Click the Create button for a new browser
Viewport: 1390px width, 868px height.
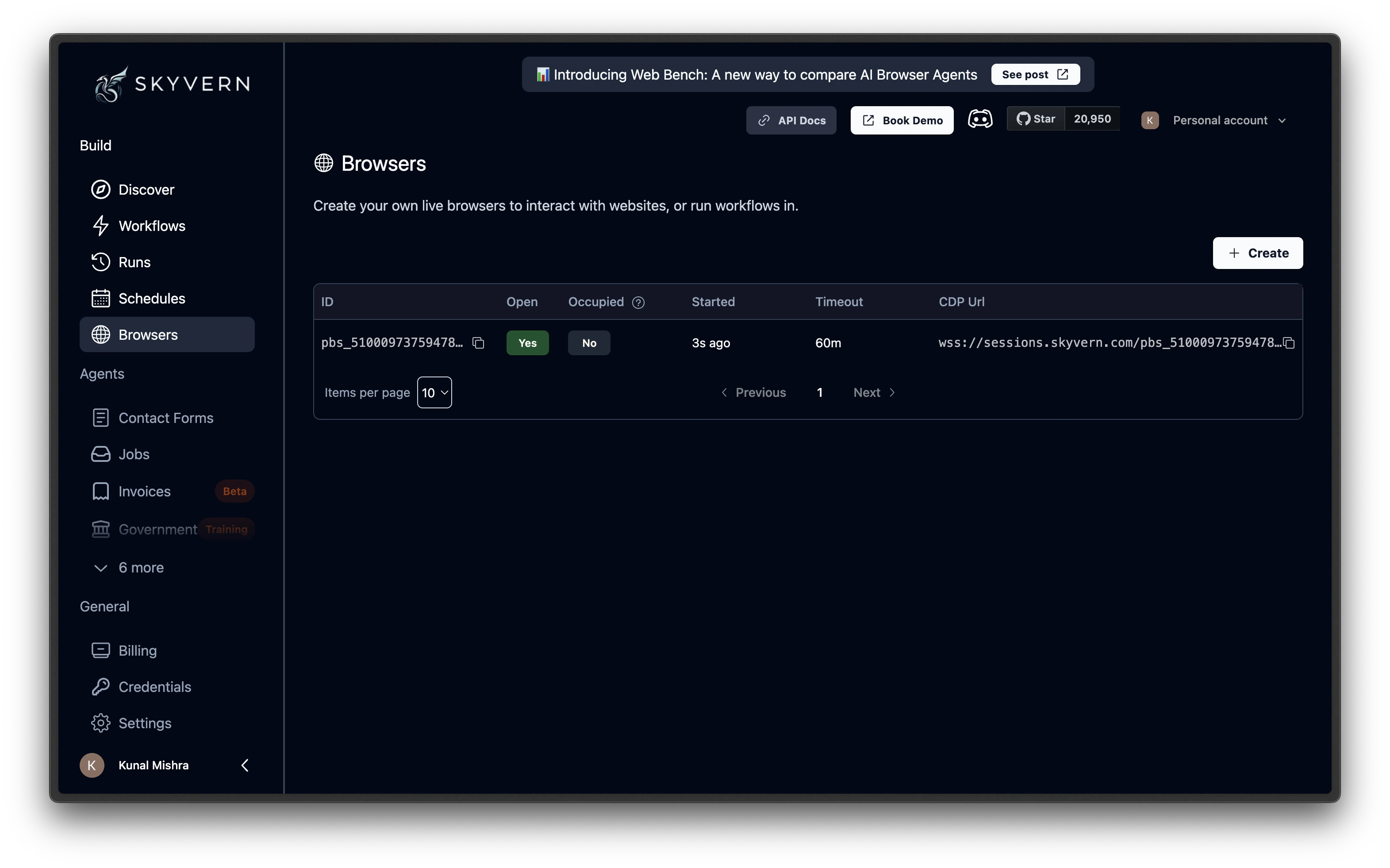(x=1257, y=253)
